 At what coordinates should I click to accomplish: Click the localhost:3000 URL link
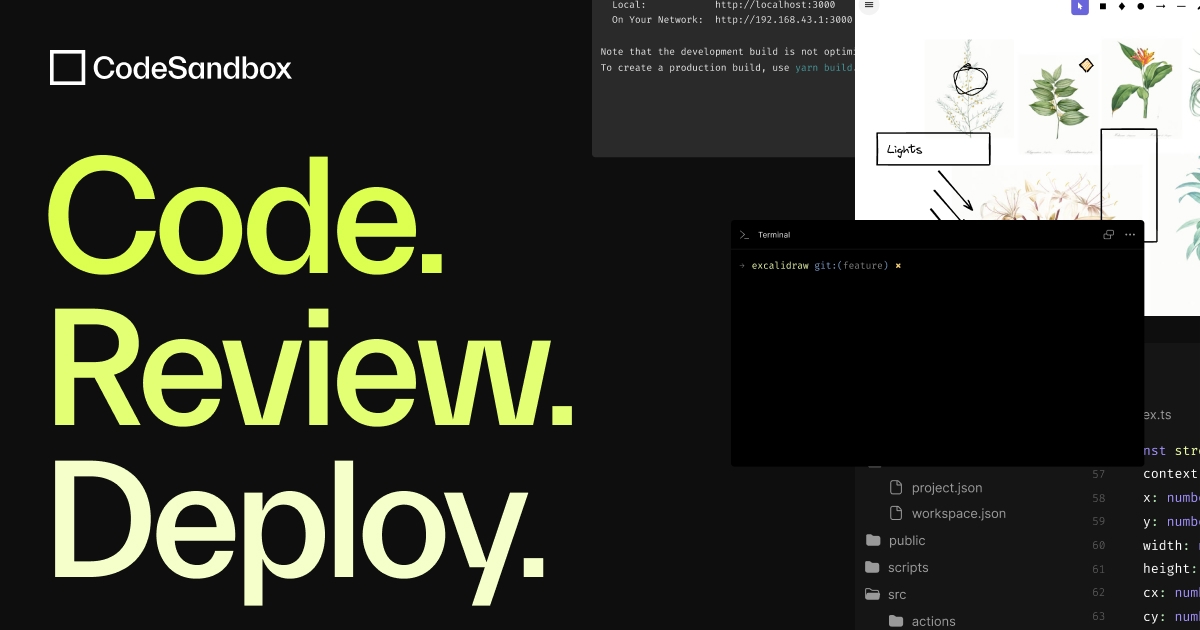pyautogui.click(x=775, y=5)
